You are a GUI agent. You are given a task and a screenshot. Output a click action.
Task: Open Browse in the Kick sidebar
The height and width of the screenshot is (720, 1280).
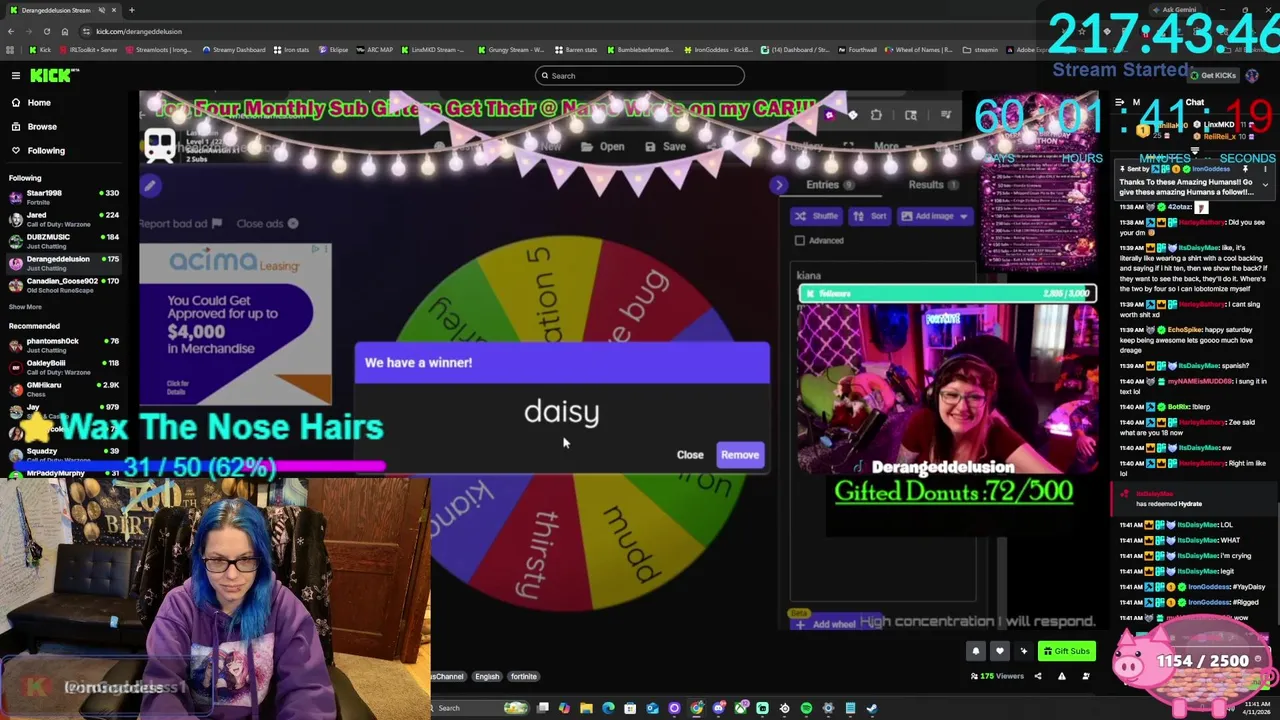point(42,127)
